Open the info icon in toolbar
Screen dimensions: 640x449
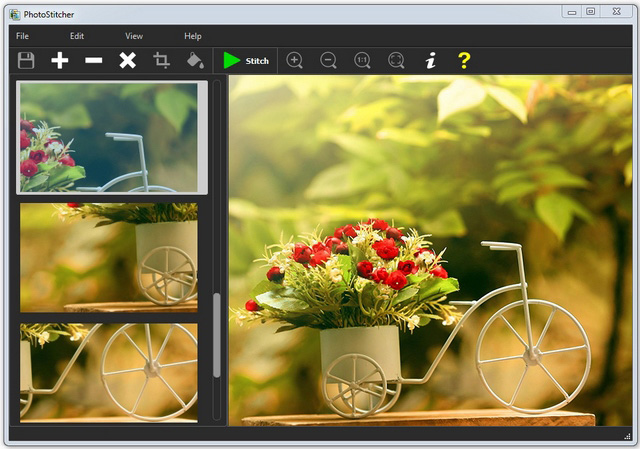(430, 61)
